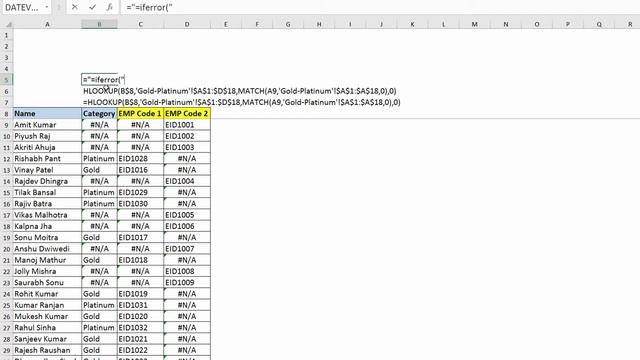Confirm the formula with the checkmark icon
Image resolution: width=640 pixels, height=360 pixels.
[92, 7]
